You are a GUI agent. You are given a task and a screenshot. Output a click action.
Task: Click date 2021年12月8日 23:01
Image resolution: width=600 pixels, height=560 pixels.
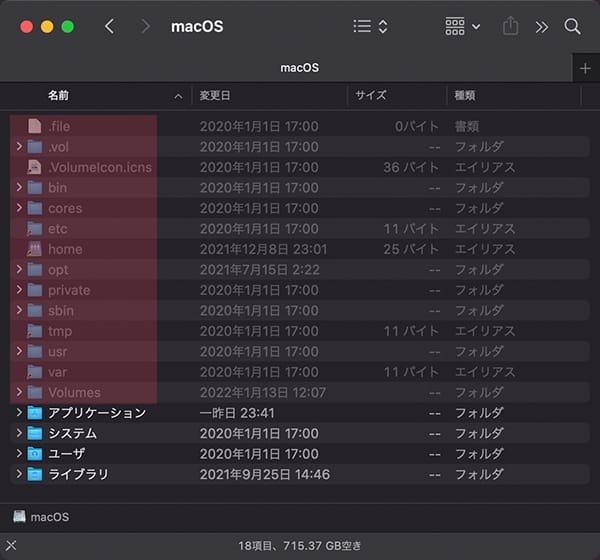tap(264, 249)
